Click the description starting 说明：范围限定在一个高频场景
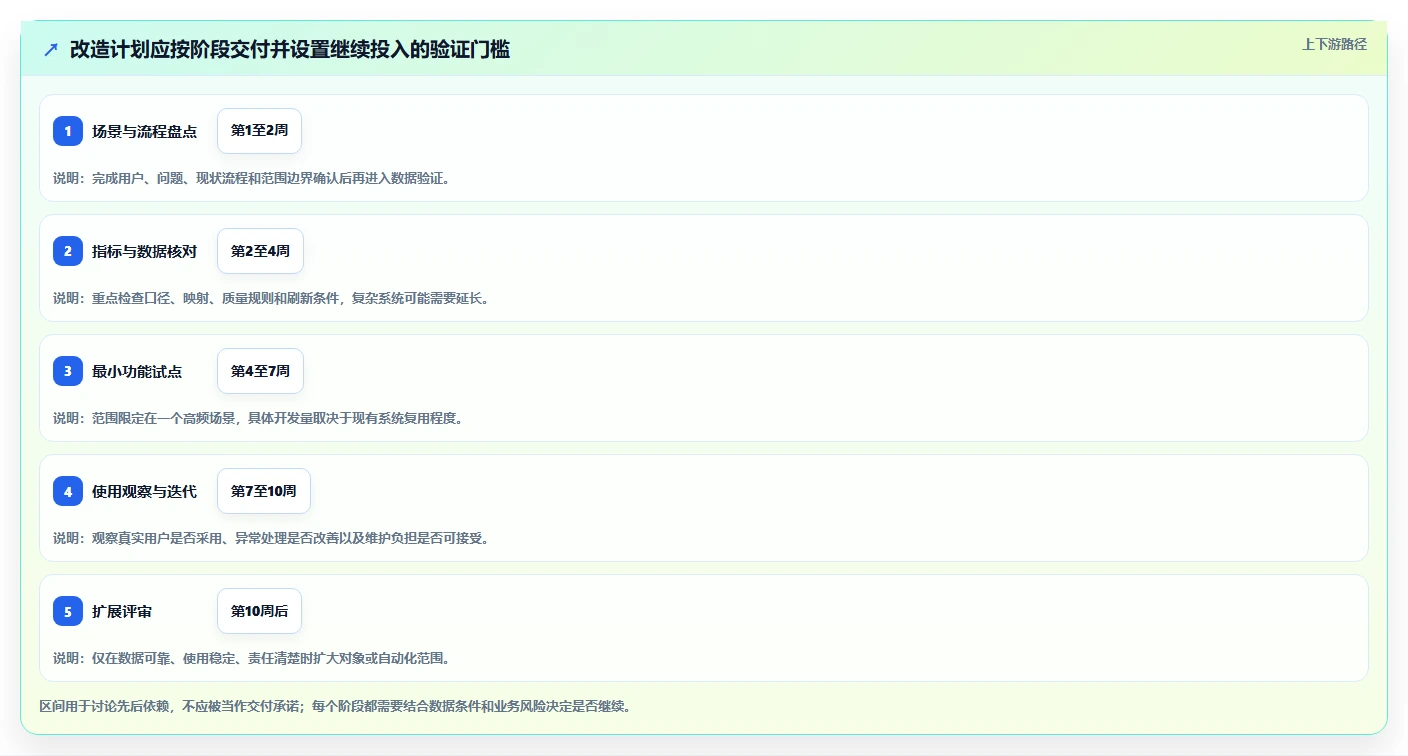This screenshot has height=756, width=1408. coord(259,418)
